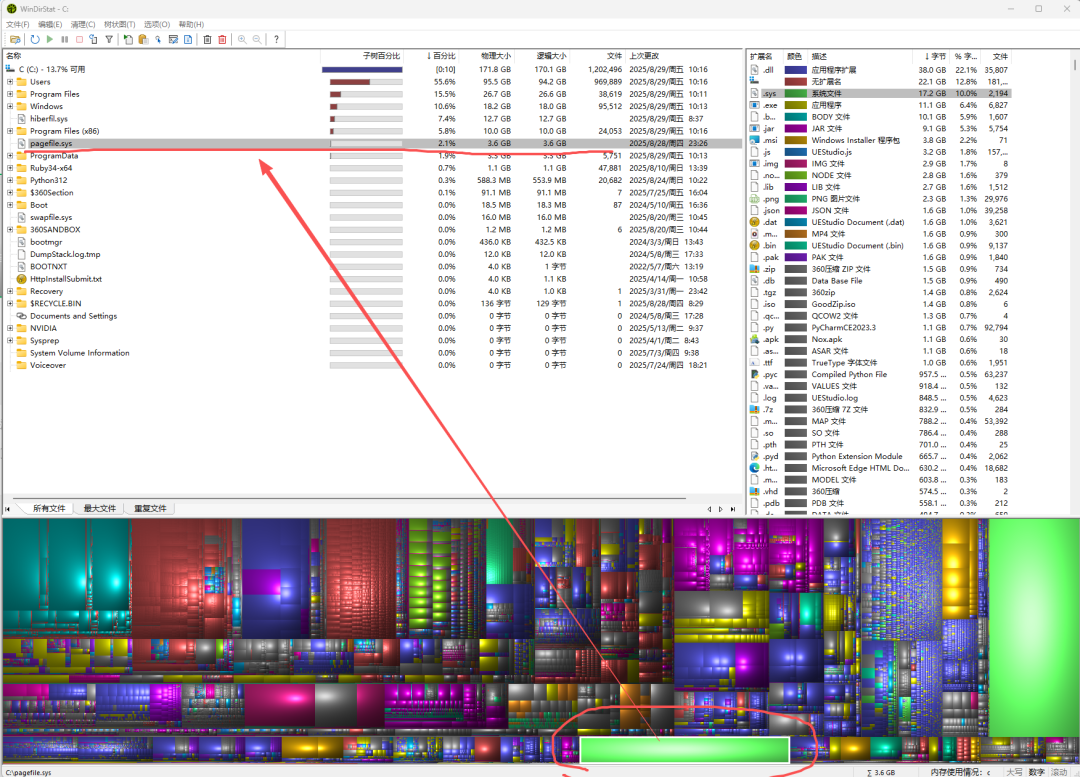This screenshot has height=777, width=1080.
Task: Sort by the 物理大小 column header
Action: [x=495, y=56]
